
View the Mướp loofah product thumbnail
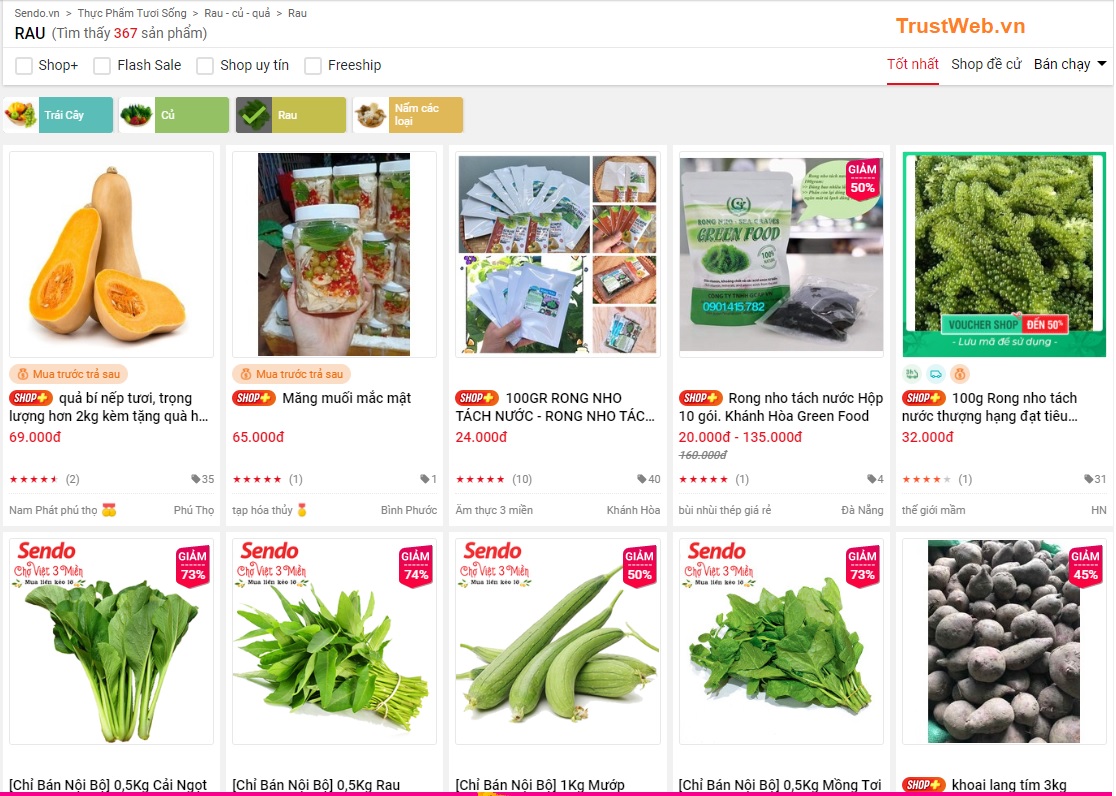557,641
